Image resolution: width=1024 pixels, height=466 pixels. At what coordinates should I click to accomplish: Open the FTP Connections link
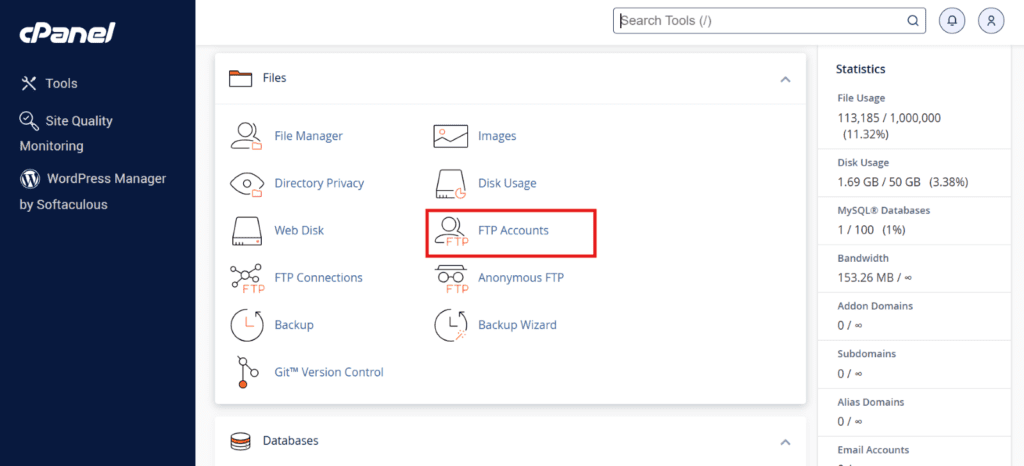[x=318, y=277]
